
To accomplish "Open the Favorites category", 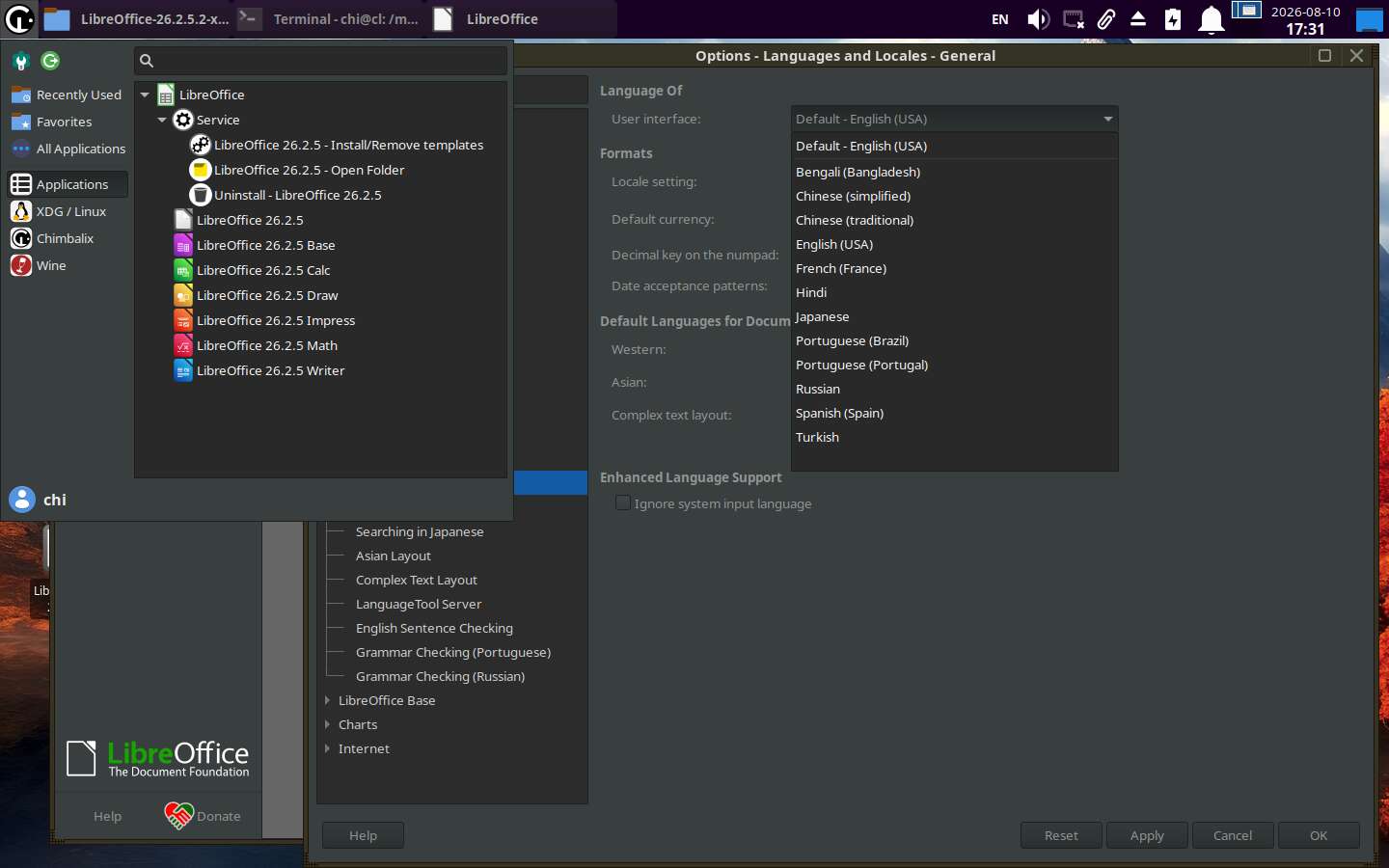I will coord(68,122).
